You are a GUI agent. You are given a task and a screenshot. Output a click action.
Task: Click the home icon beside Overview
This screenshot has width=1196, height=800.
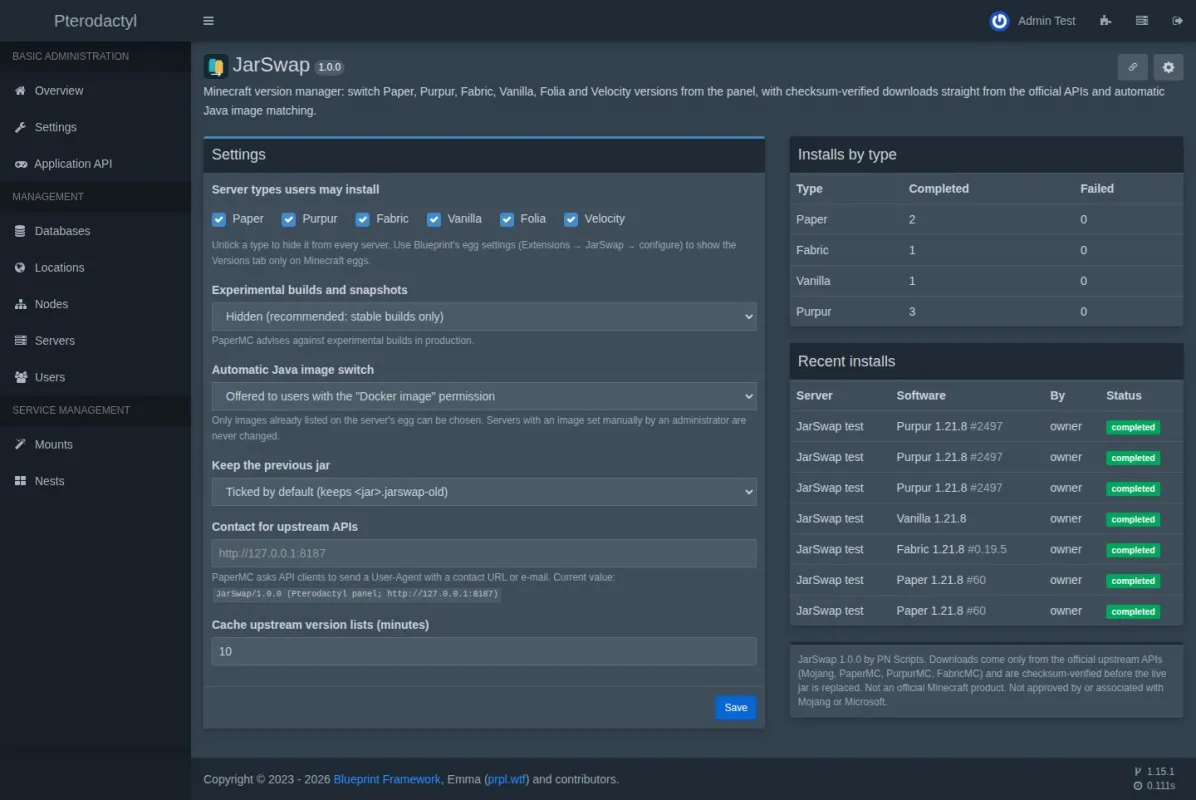(x=21, y=90)
